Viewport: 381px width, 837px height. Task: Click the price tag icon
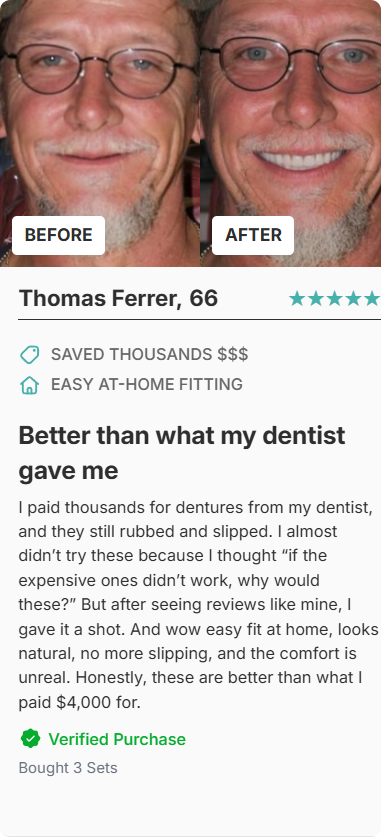pyautogui.click(x=29, y=354)
